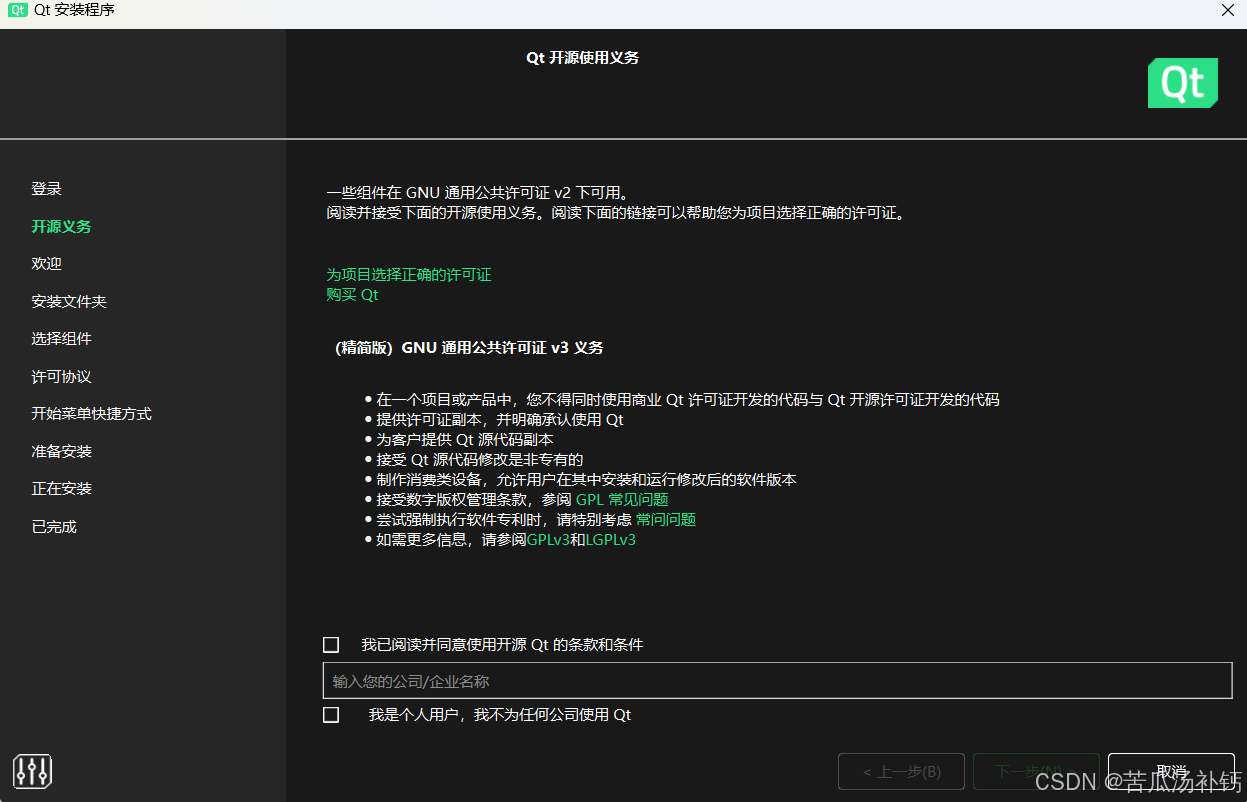1247x802 pixels.
Task: Click the heading Qt 开源使用义务
Action: click(x=583, y=57)
